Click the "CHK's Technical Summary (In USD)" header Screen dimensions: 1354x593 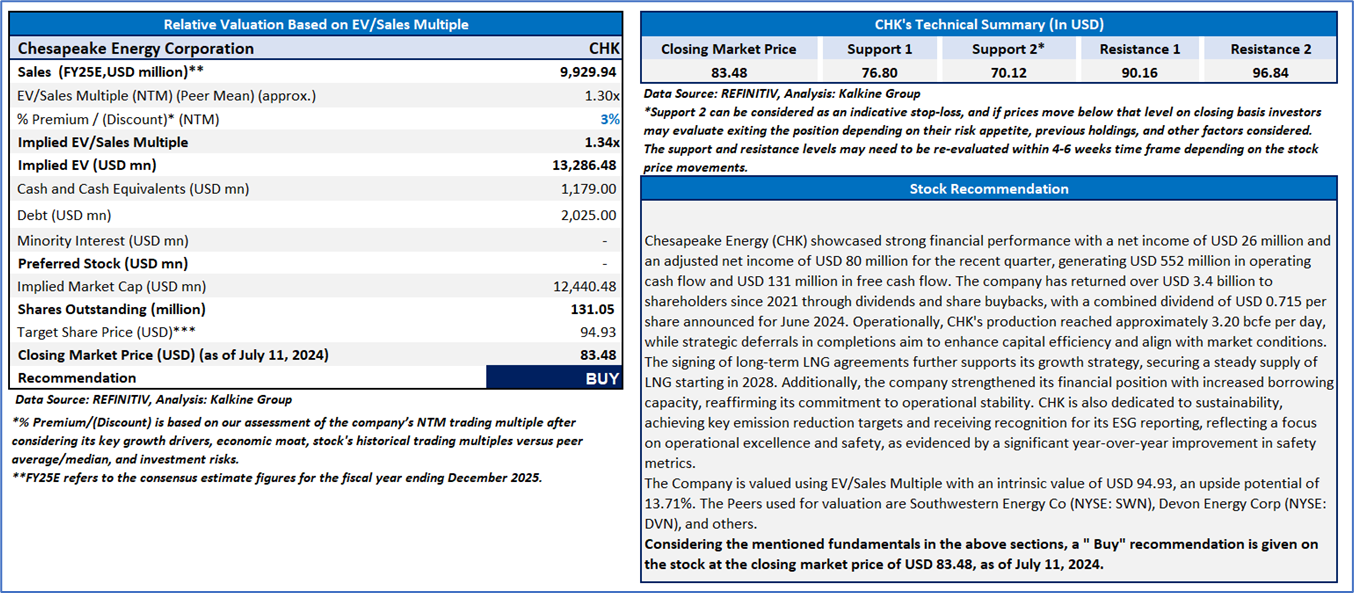pos(988,24)
